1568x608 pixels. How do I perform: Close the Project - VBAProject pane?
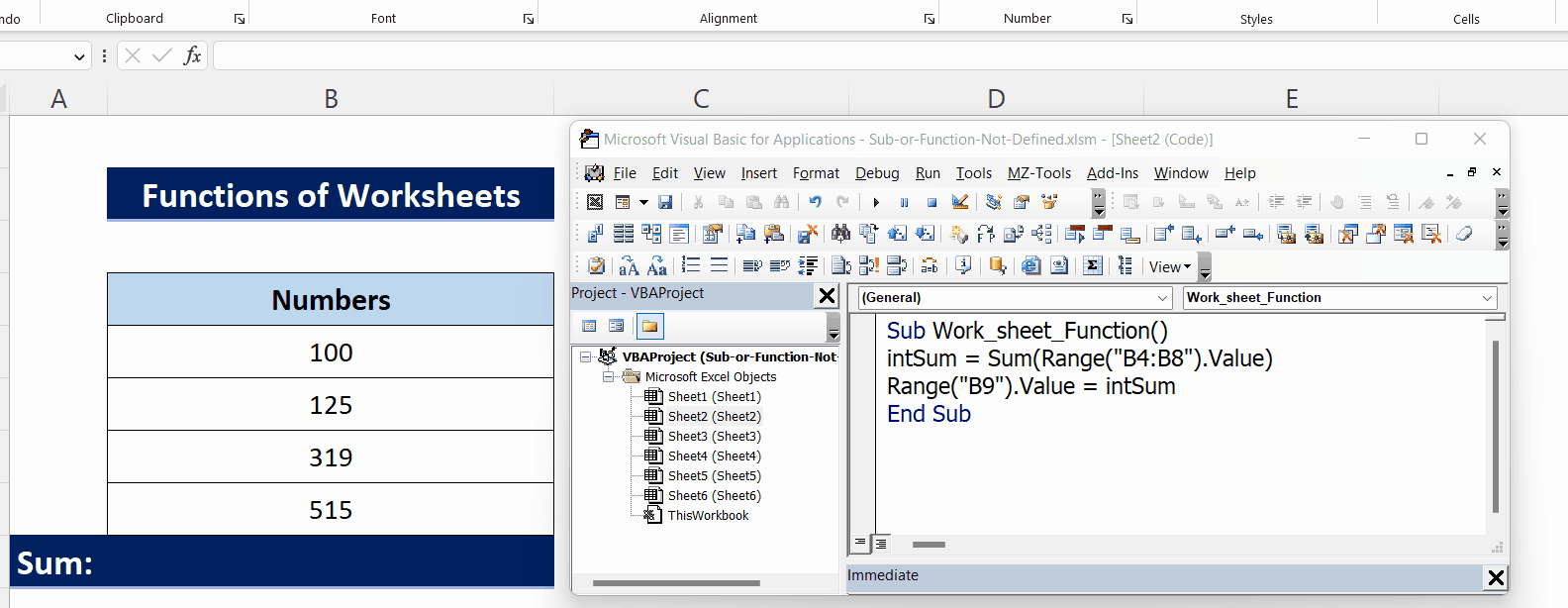pyautogui.click(x=827, y=295)
